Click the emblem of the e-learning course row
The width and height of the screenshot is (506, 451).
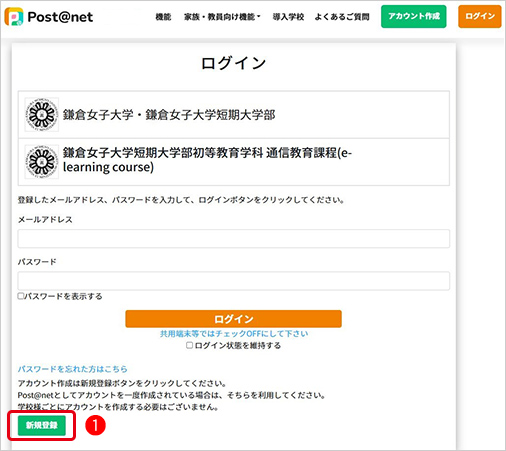point(42,162)
